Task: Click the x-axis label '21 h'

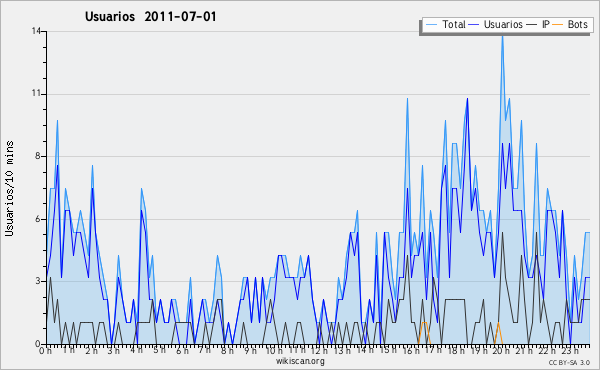Action: pyautogui.click(x=524, y=351)
